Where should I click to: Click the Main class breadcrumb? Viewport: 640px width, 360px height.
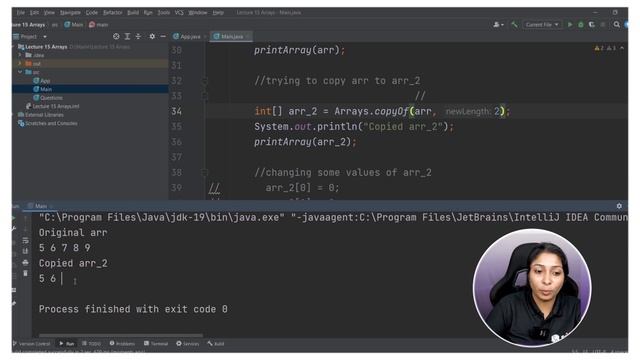[74, 25]
